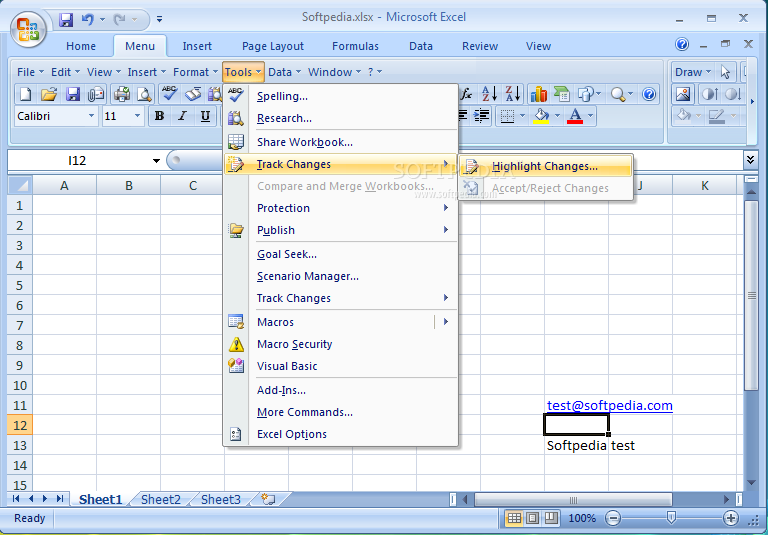
Task: Click the Save icon in the Quick Access Toolbar
Action: point(66,20)
